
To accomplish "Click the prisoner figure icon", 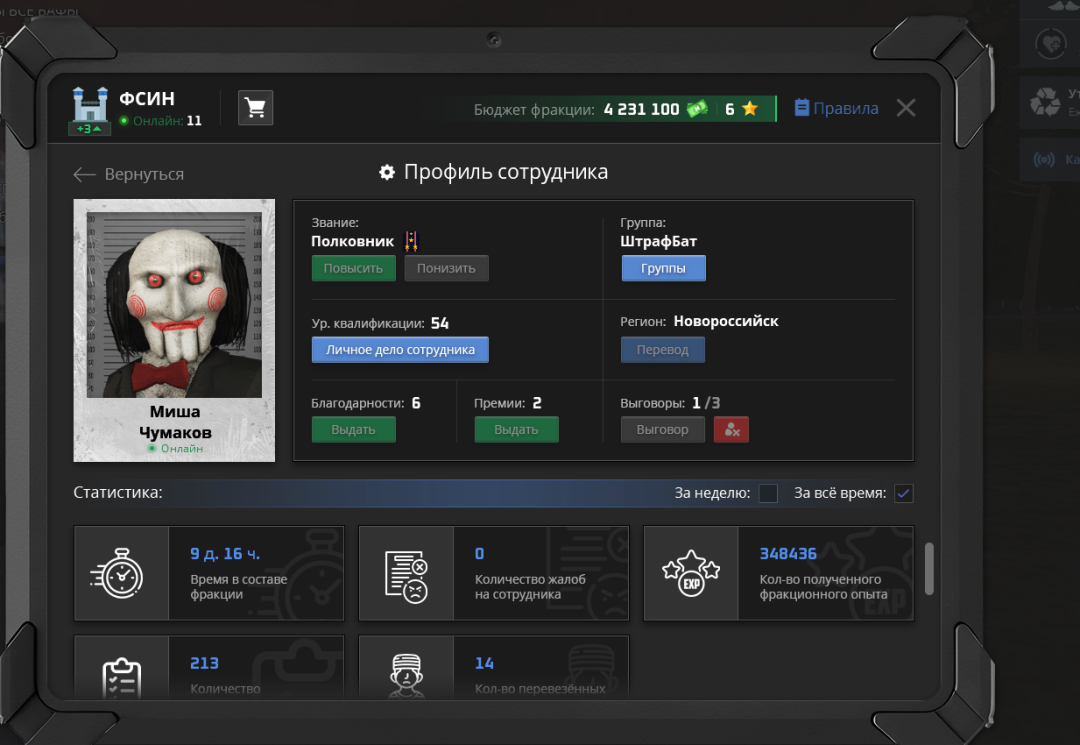I will 406,676.
